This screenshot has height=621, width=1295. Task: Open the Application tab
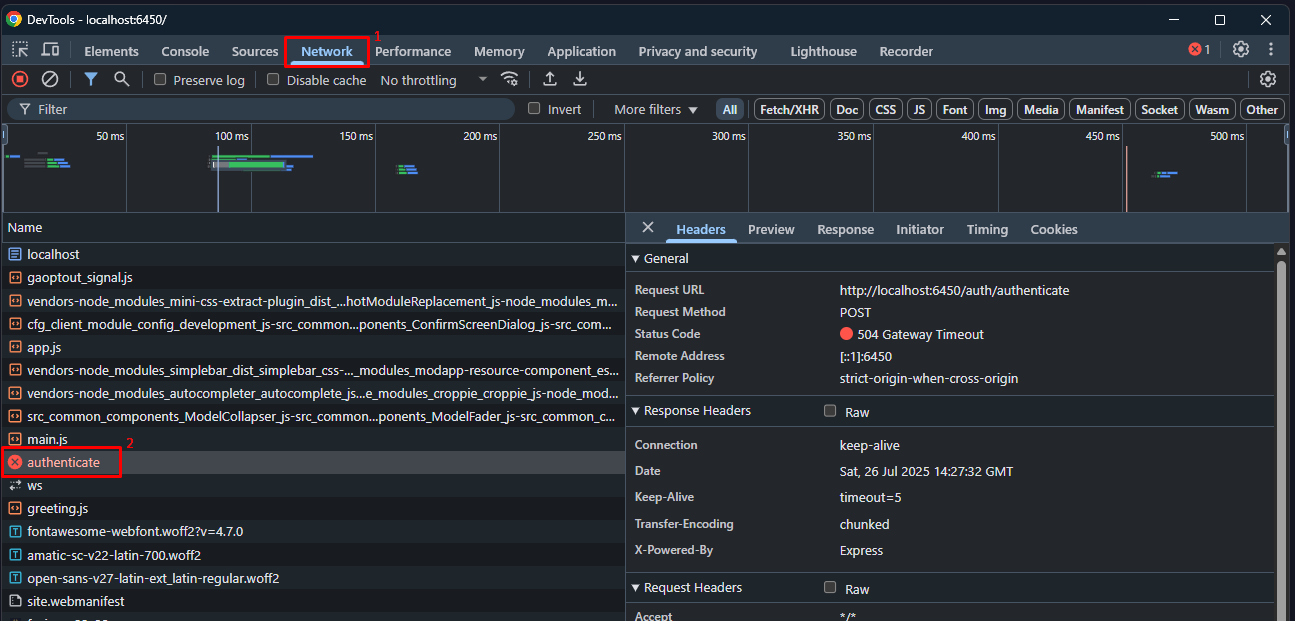582,51
